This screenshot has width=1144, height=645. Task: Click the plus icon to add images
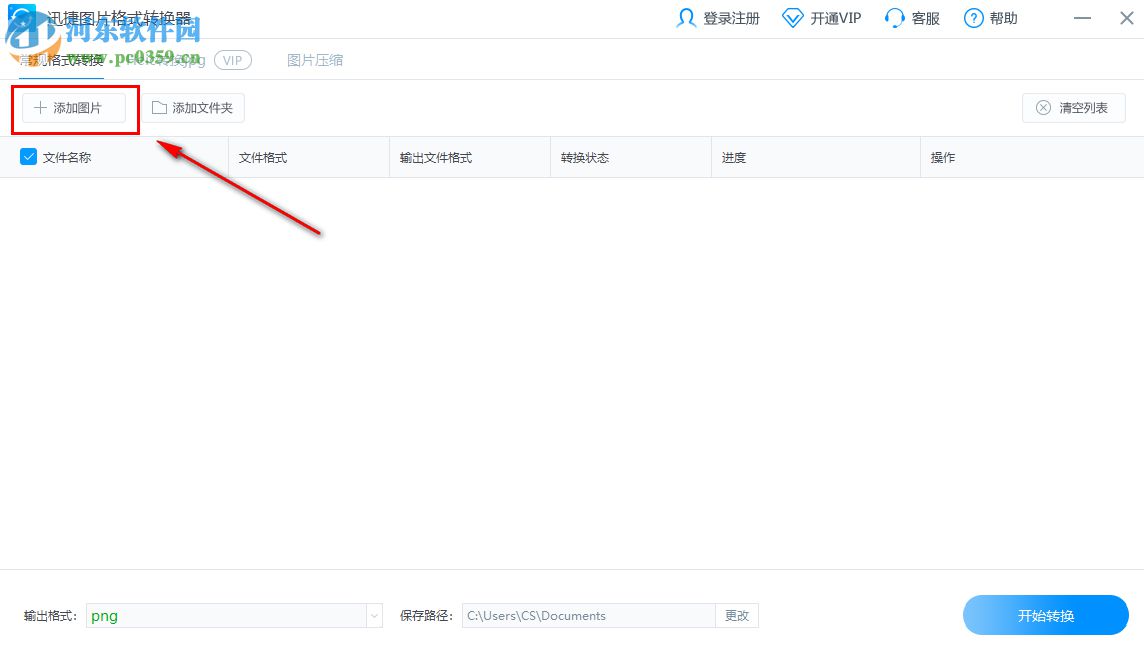(x=40, y=107)
